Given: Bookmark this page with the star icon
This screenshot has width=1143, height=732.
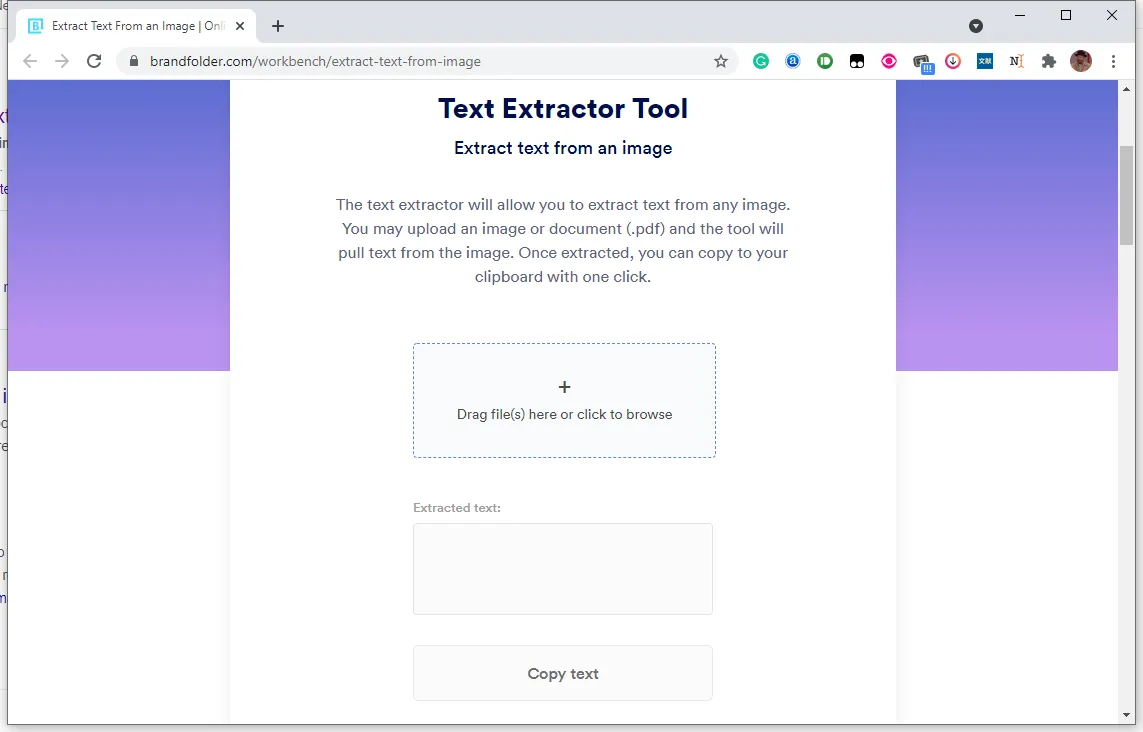Looking at the screenshot, I should (721, 61).
